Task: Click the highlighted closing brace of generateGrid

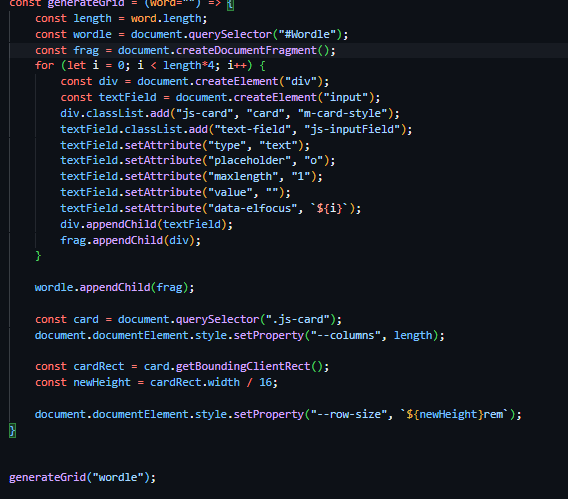Action: pyautogui.click(x=12, y=431)
